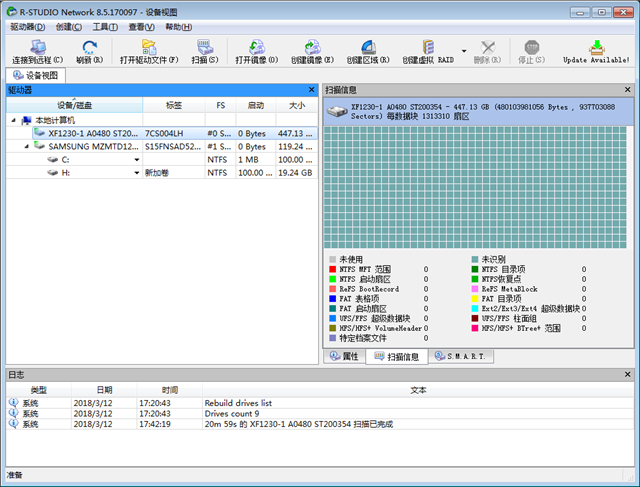Image resolution: width=640 pixels, height=487 pixels.
Task: Click the 7CS004LH label cell
Action: click(173, 133)
